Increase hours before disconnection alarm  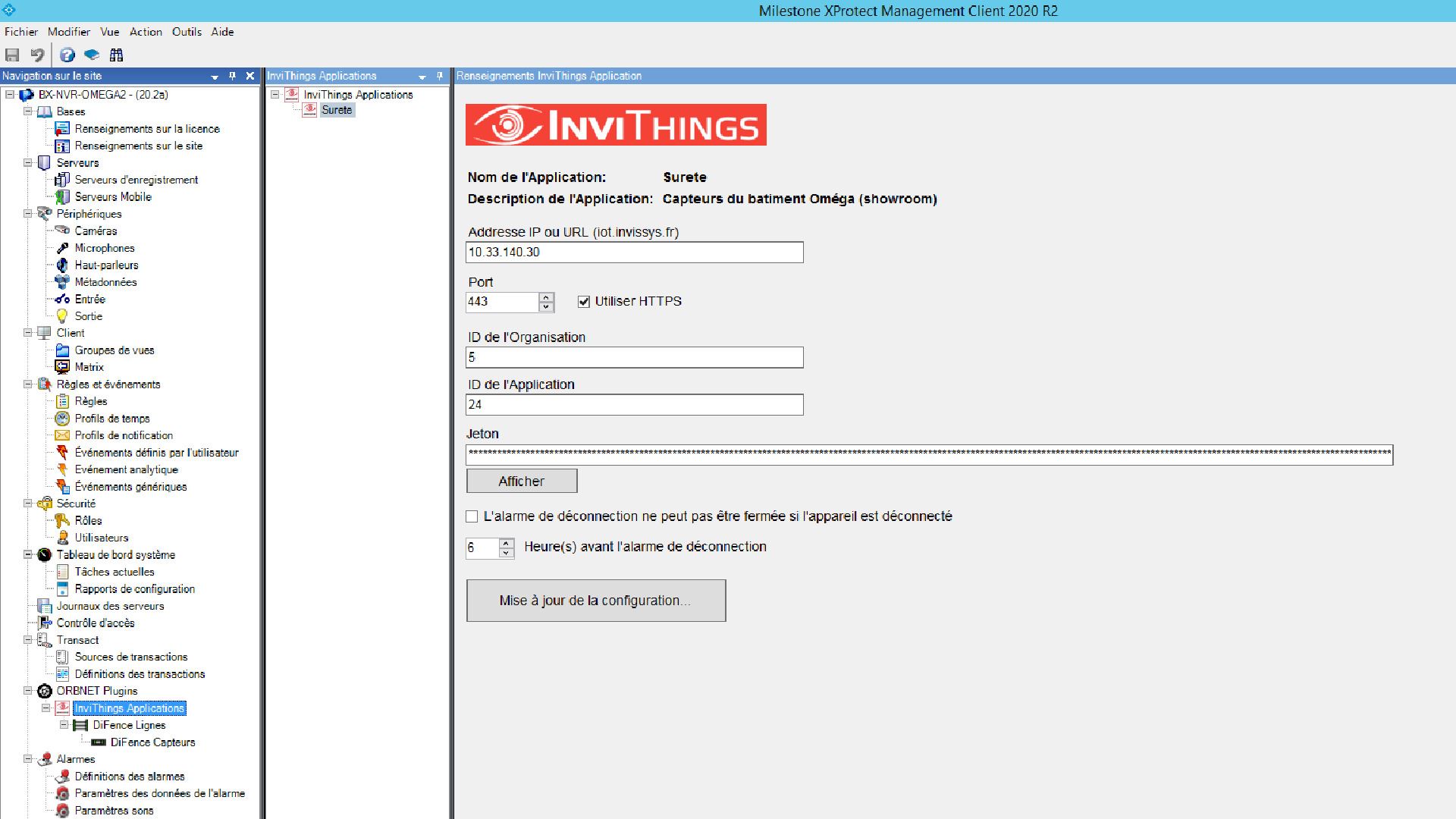coord(507,543)
